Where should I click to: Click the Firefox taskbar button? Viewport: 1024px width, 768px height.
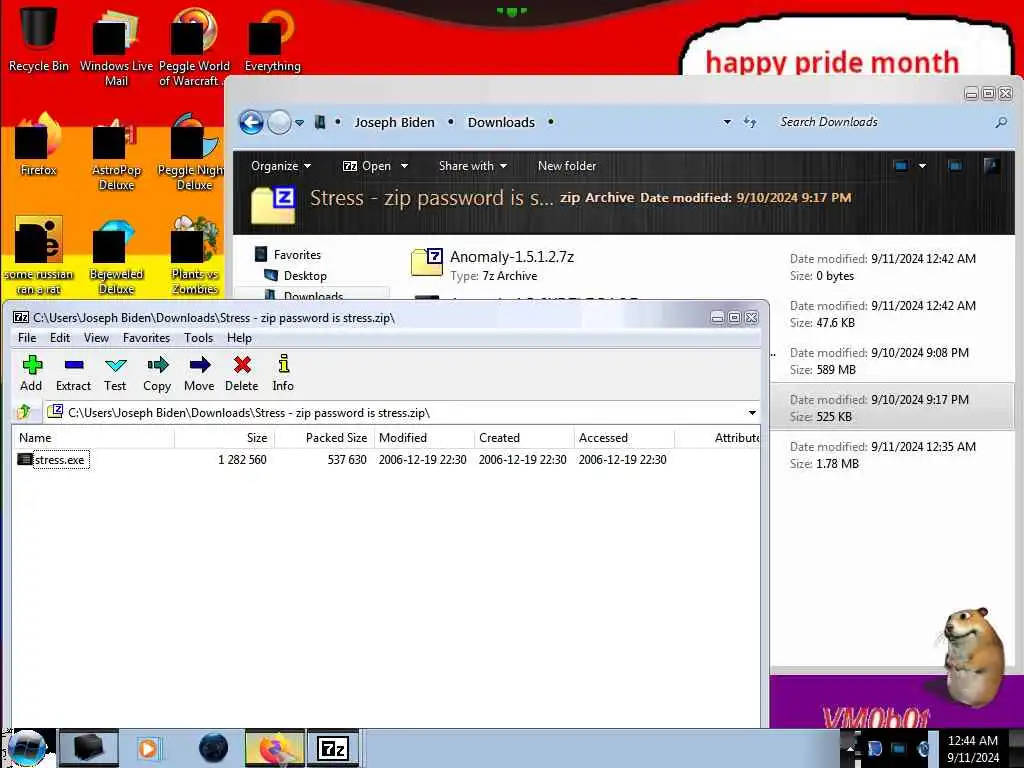click(275, 748)
